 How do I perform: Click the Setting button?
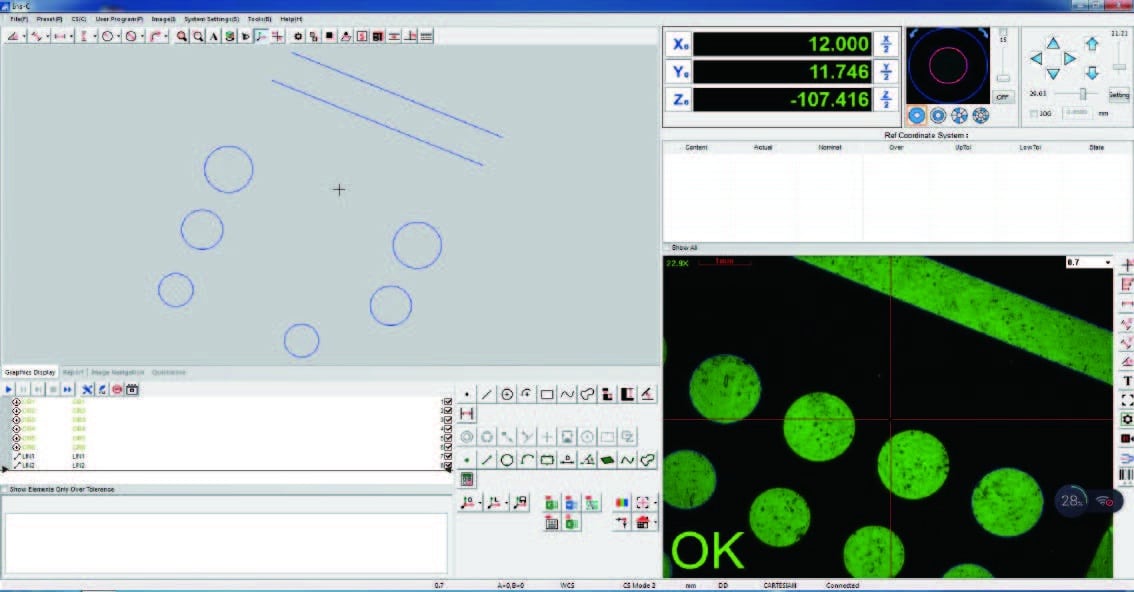click(1119, 95)
